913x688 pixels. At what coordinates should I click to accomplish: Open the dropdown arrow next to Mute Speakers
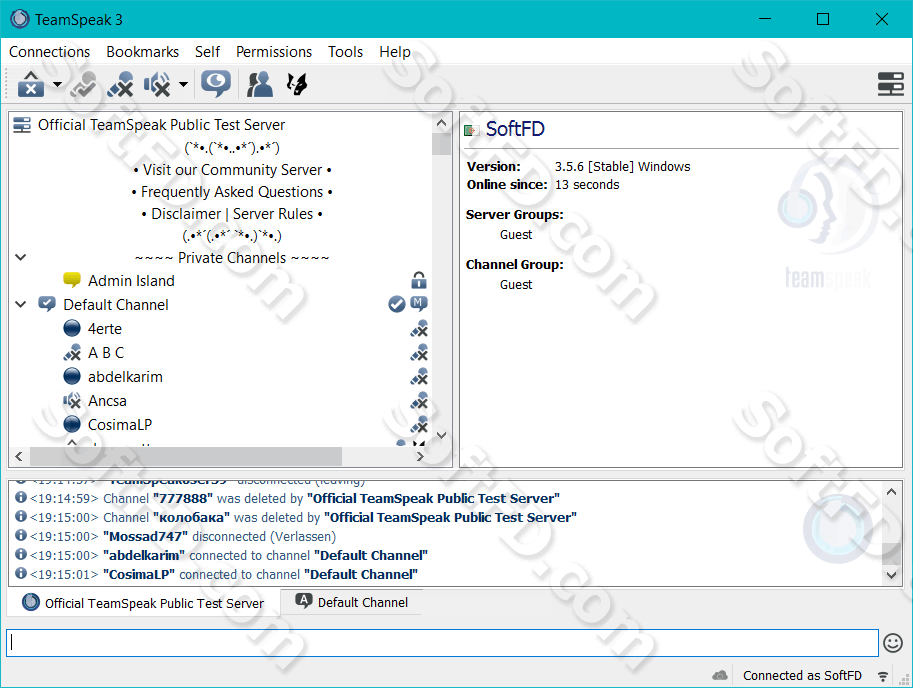183,84
